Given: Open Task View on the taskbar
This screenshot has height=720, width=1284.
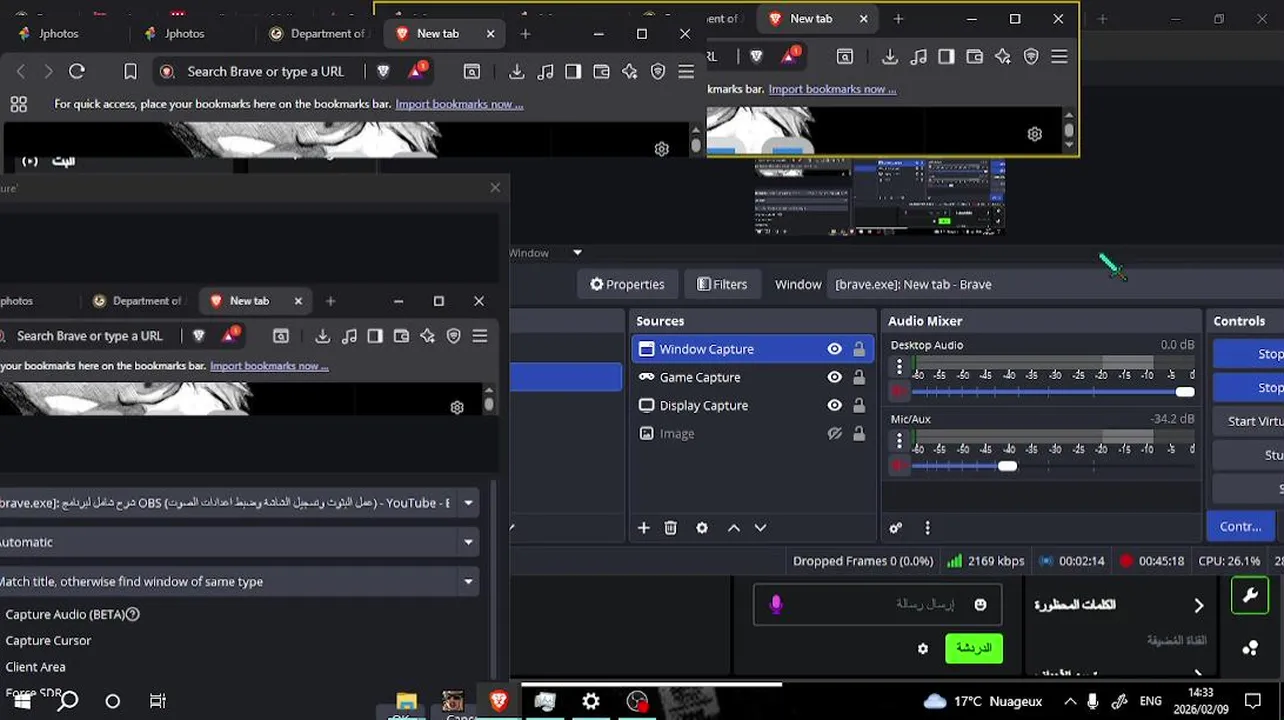Looking at the screenshot, I should (x=158, y=701).
